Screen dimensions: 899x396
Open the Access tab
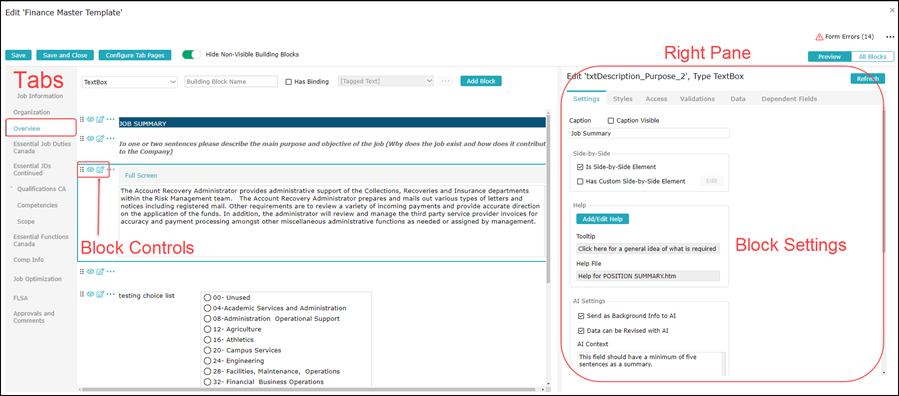pyautogui.click(x=656, y=99)
